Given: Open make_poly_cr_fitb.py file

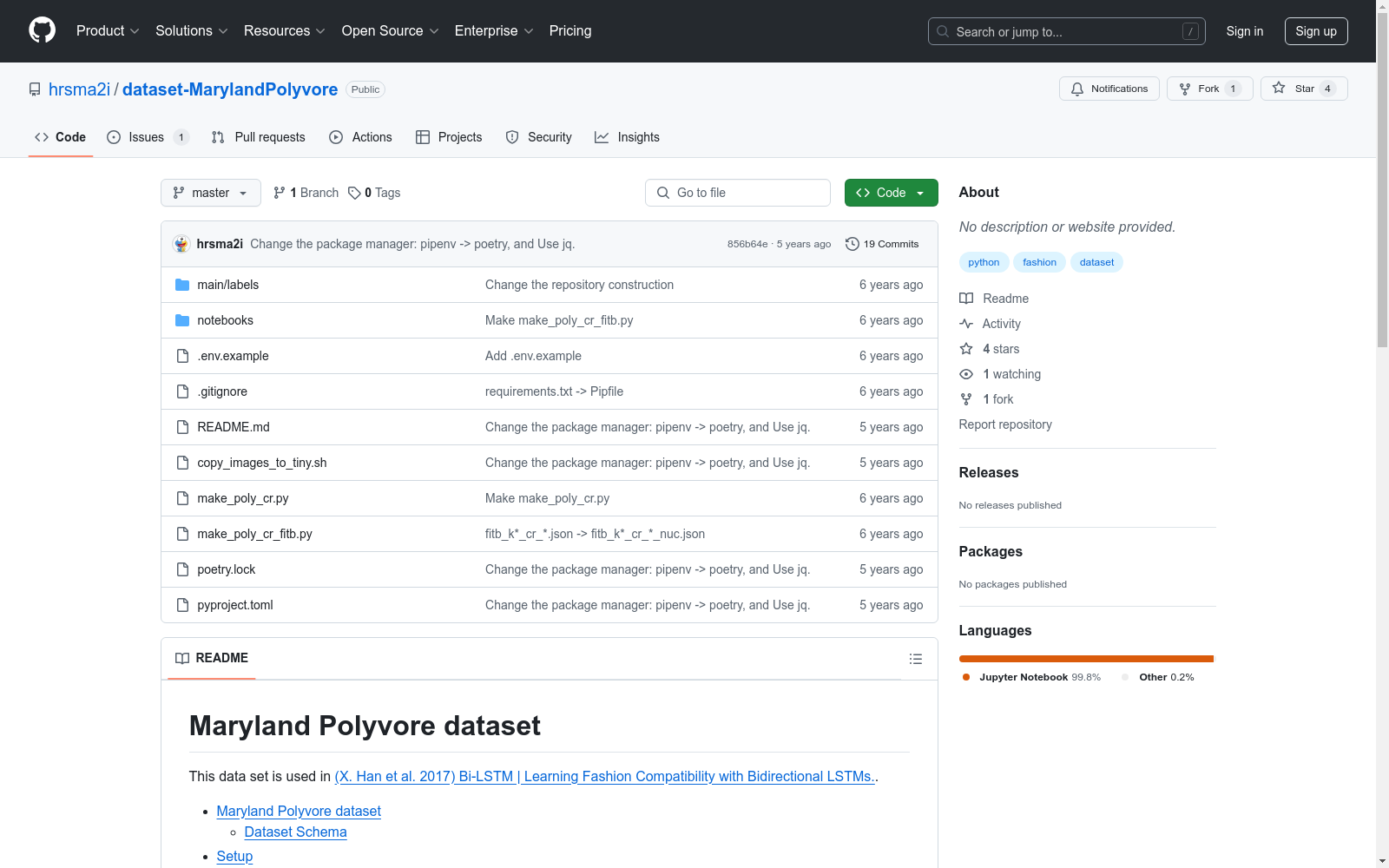Looking at the screenshot, I should coord(254,534).
